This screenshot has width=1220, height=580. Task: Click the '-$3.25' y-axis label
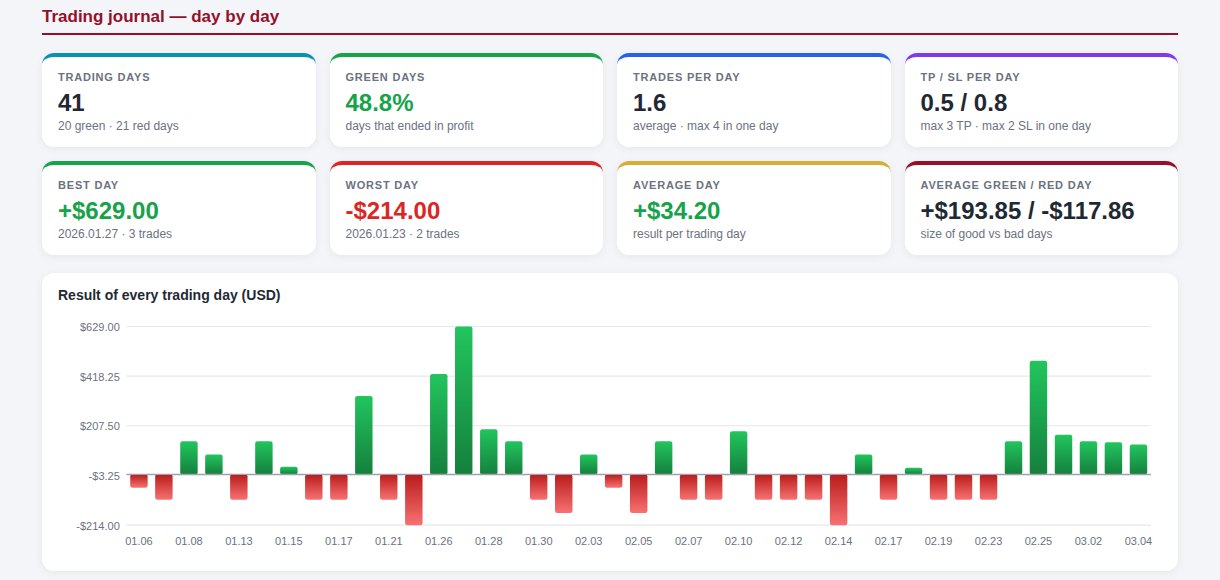point(103,476)
